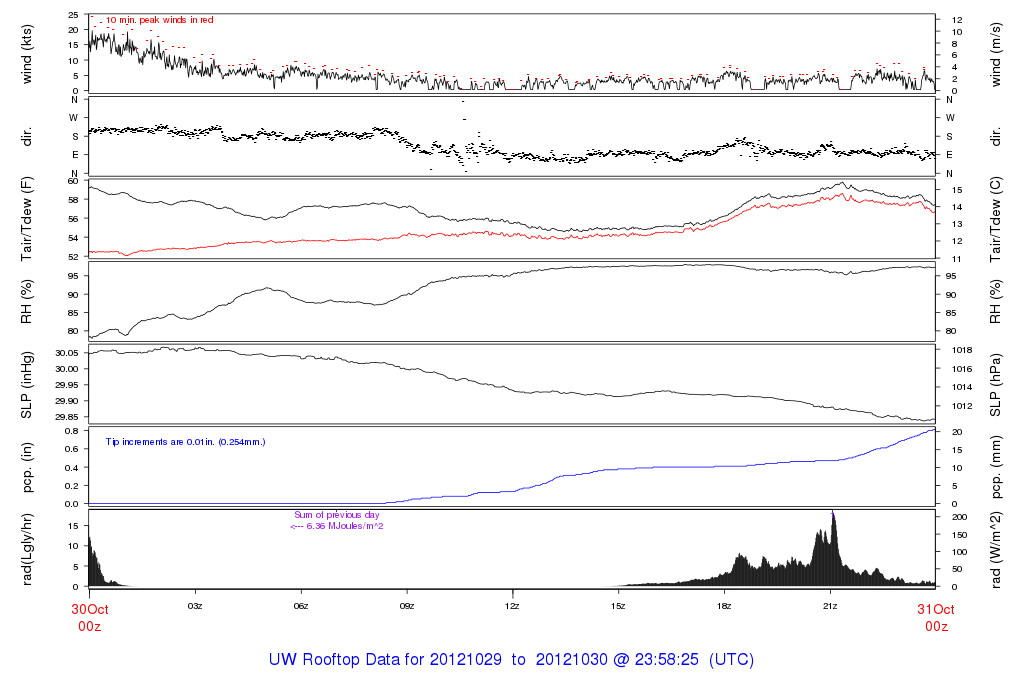Screen dimensions: 1024x700
Task: Select the left 'RH (%)' axis label
Action: [27, 302]
